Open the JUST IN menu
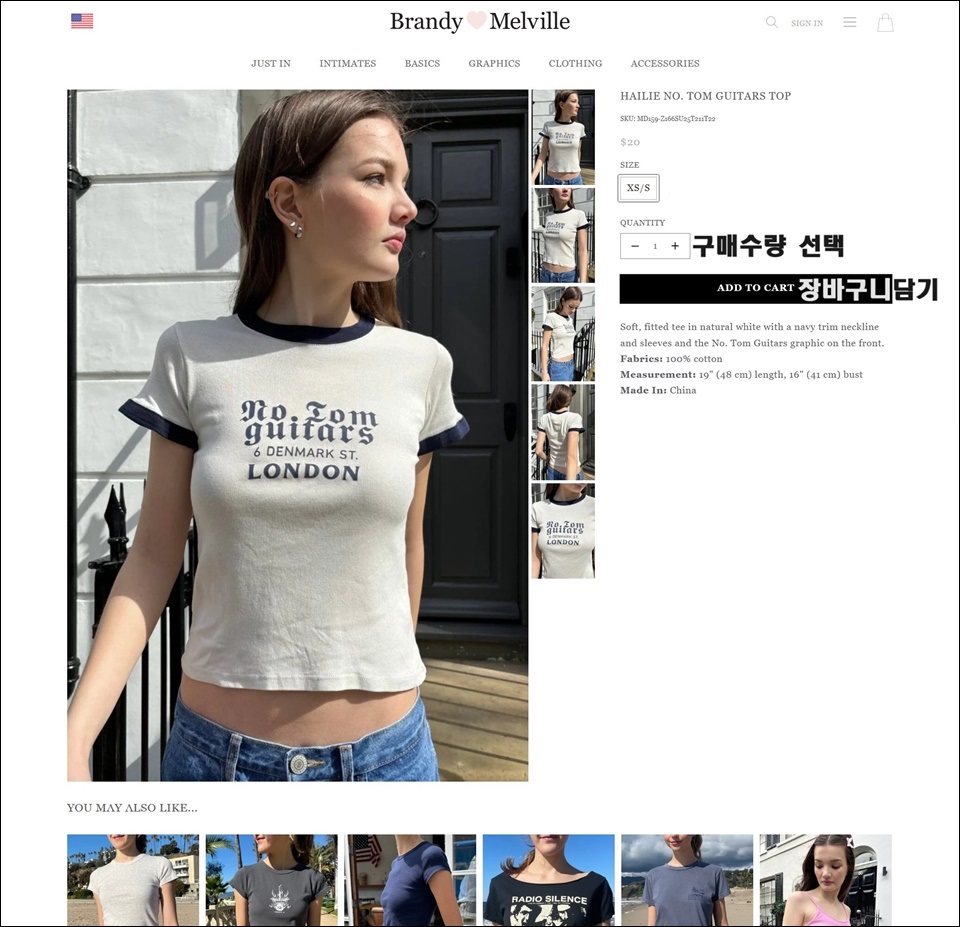The height and width of the screenshot is (927, 960). tap(271, 63)
